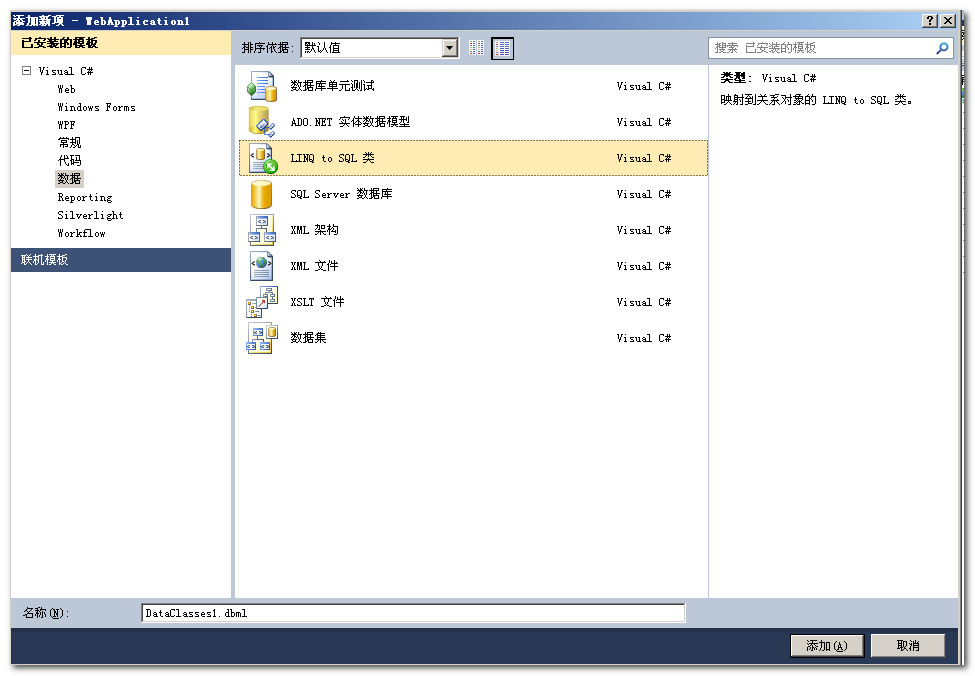The image size is (975, 676).
Task: Select the Reporting category in sidebar
Action: click(x=84, y=197)
